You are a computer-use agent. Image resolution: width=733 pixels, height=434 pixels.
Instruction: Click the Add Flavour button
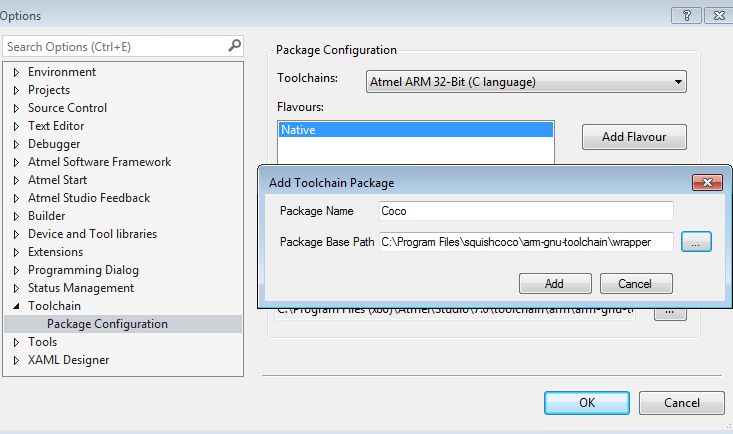pos(634,137)
